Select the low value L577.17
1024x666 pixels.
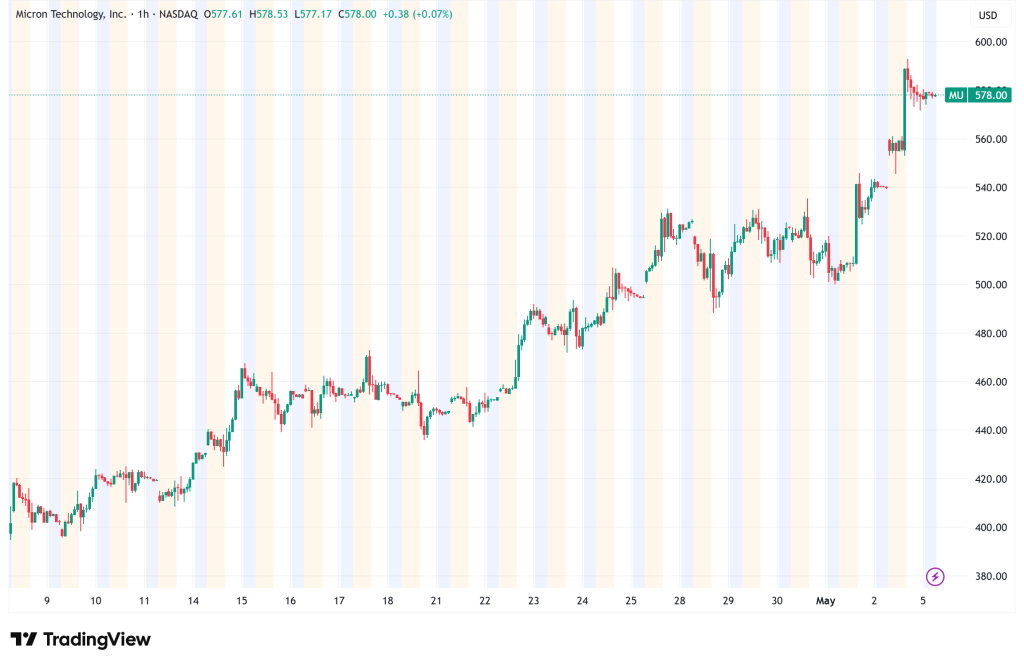pyautogui.click(x=313, y=14)
